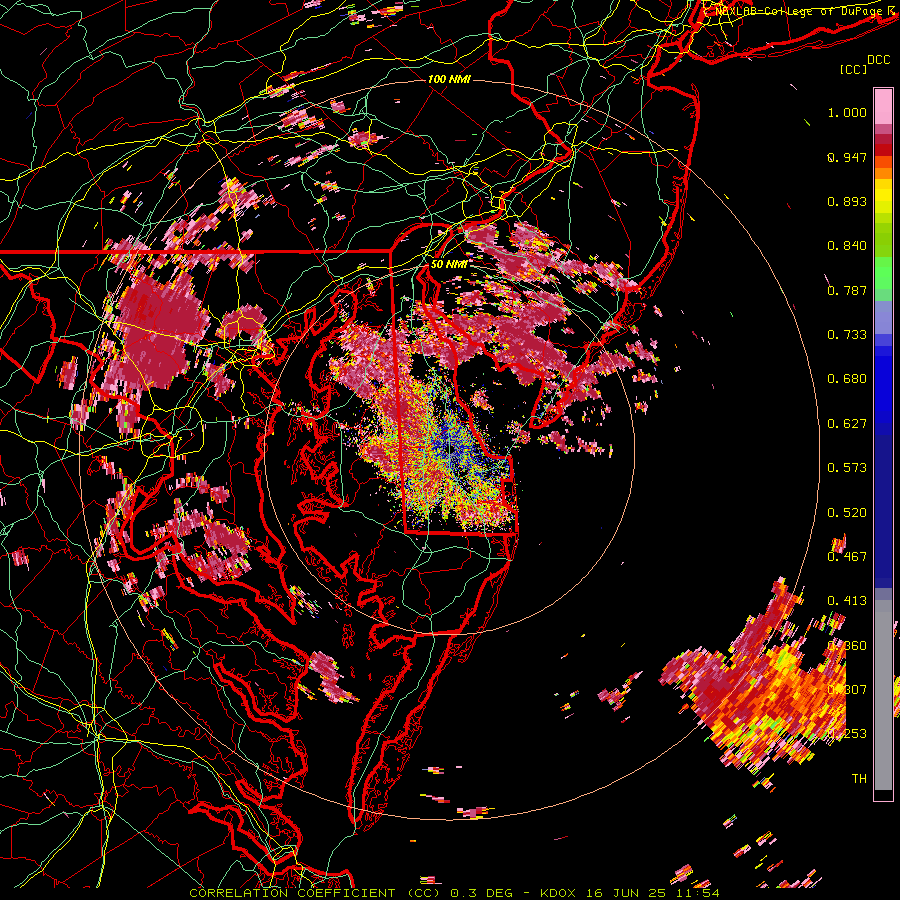Click the 0.520 legend value
The height and width of the screenshot is (900, 900).
[x=847, y=513]
